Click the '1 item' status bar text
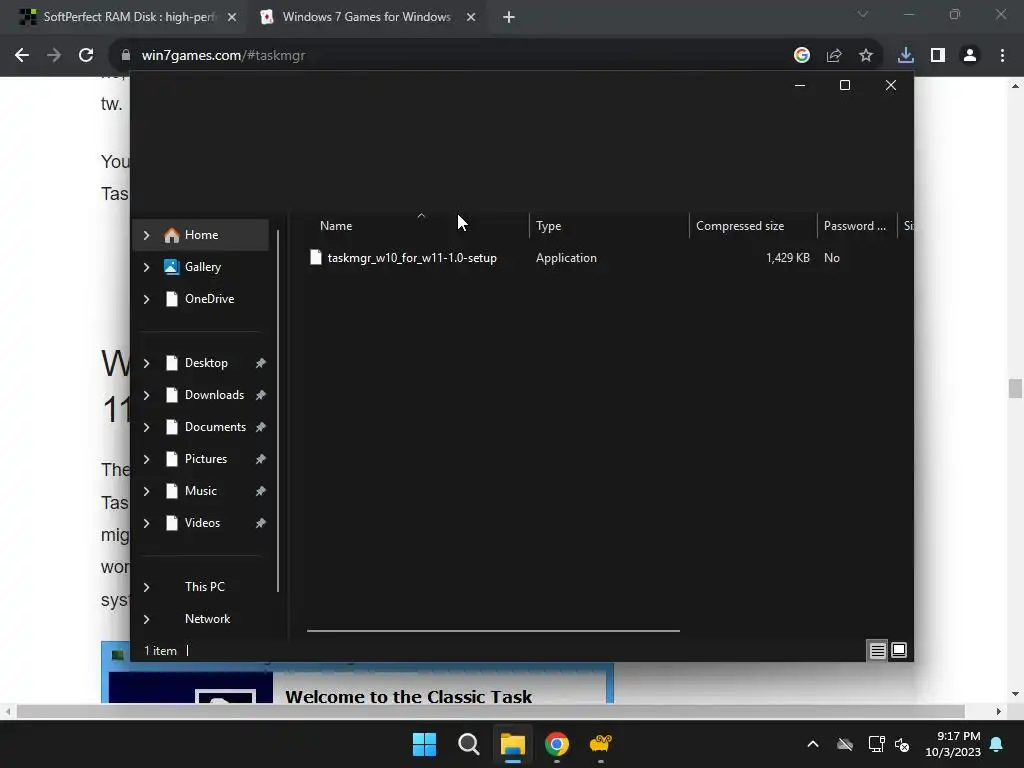 (x=161, y=651)
